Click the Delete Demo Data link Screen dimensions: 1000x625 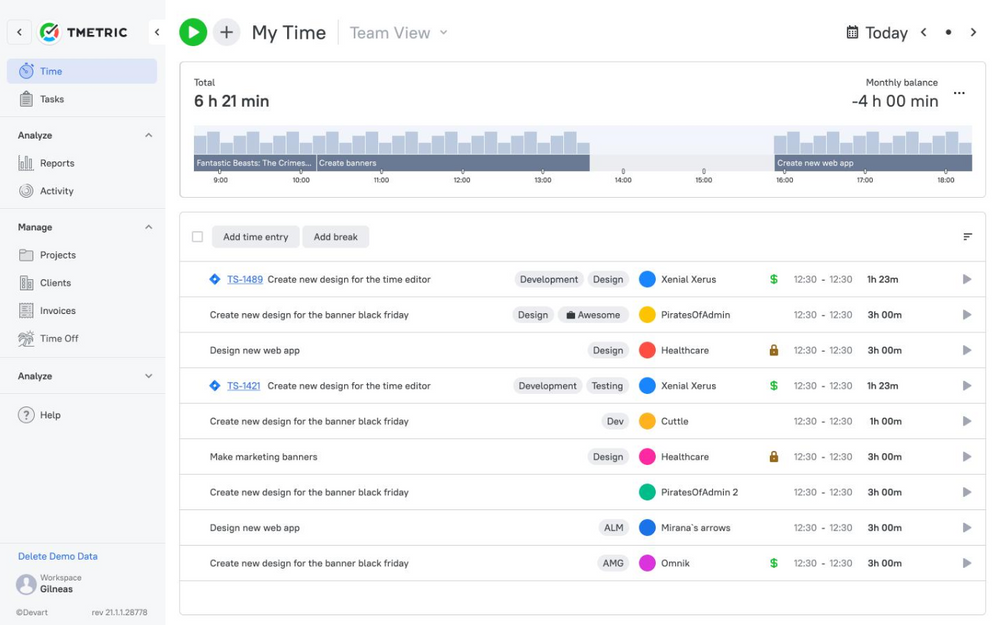(x=57, y=556)
